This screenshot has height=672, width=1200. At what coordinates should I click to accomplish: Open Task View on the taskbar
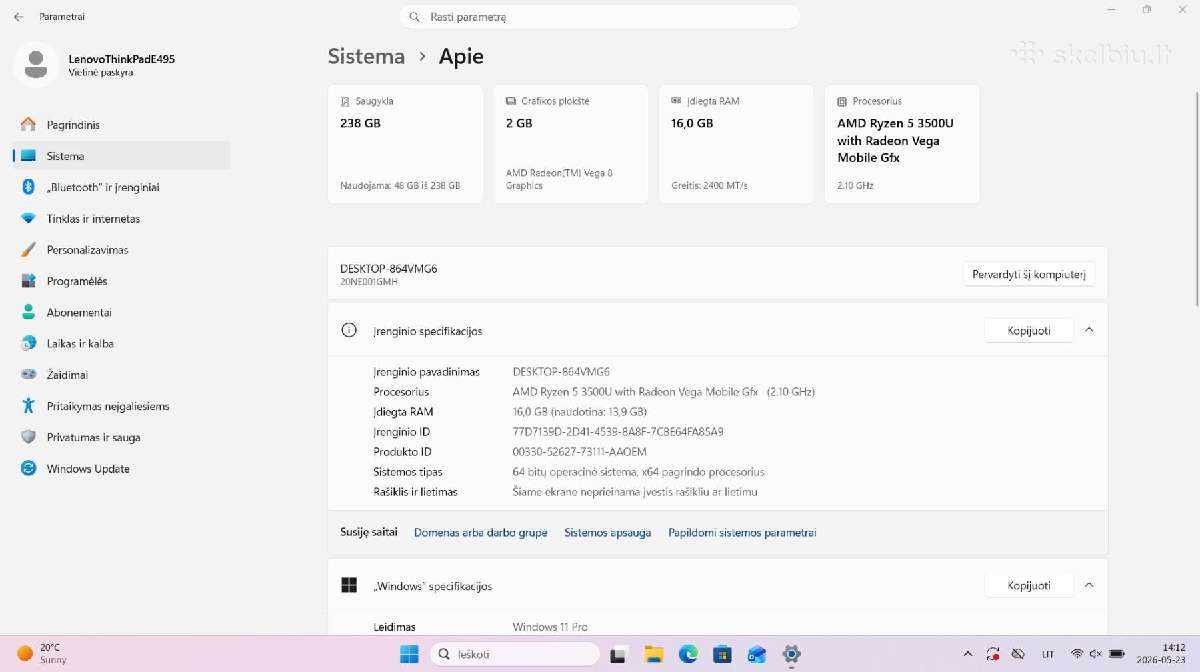619,655
